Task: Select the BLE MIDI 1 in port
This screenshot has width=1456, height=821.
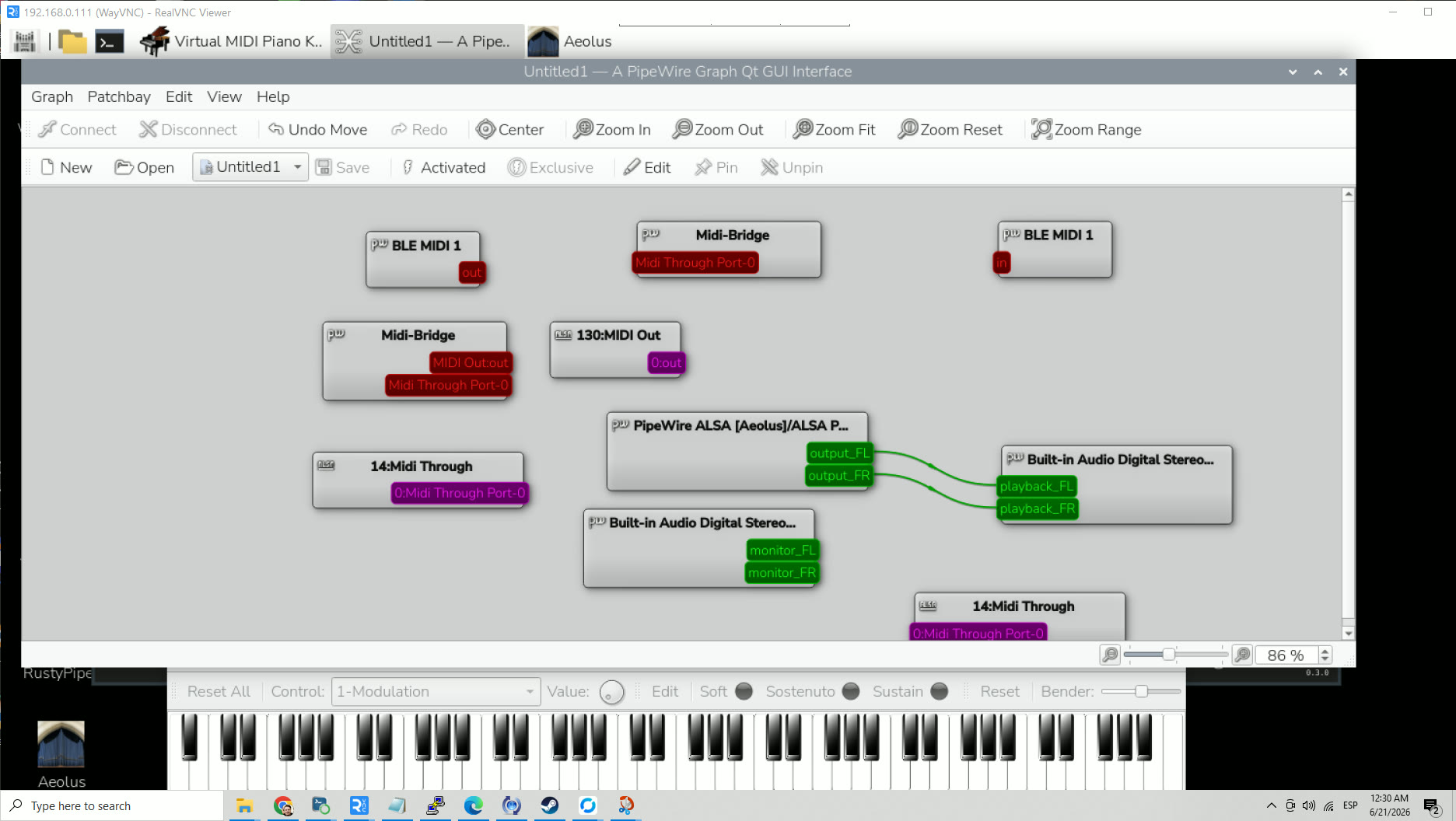Action: [1001, 263]
